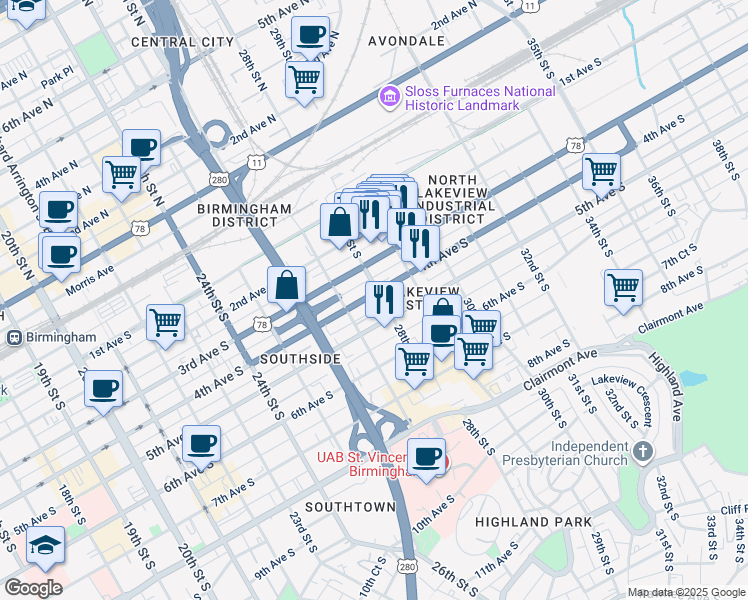This screenshot has width=748, height=600.
Task: Click the shopping bag marker near 2nd Ave S
Action: (x=286, y=286)
